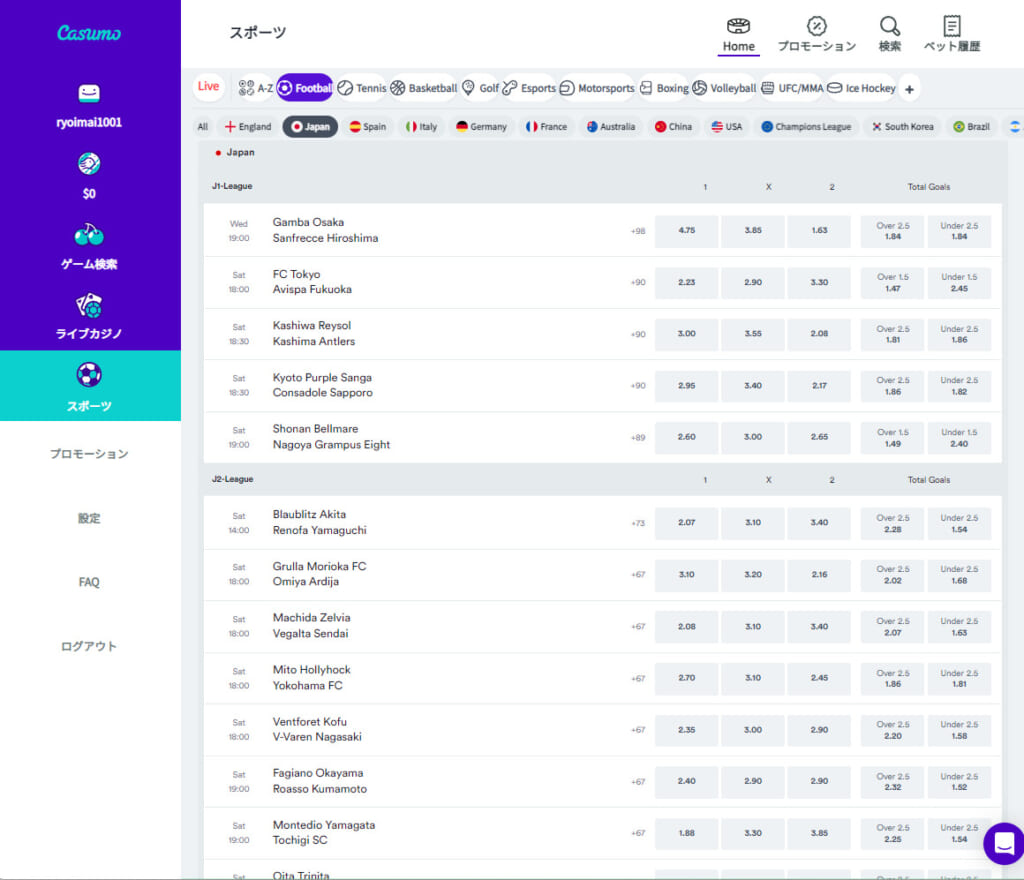The height and width of the screenshot is (880, 1024).
Task: Open ライブカジノ live casino in the sidebar
Action: click(89, 317)
